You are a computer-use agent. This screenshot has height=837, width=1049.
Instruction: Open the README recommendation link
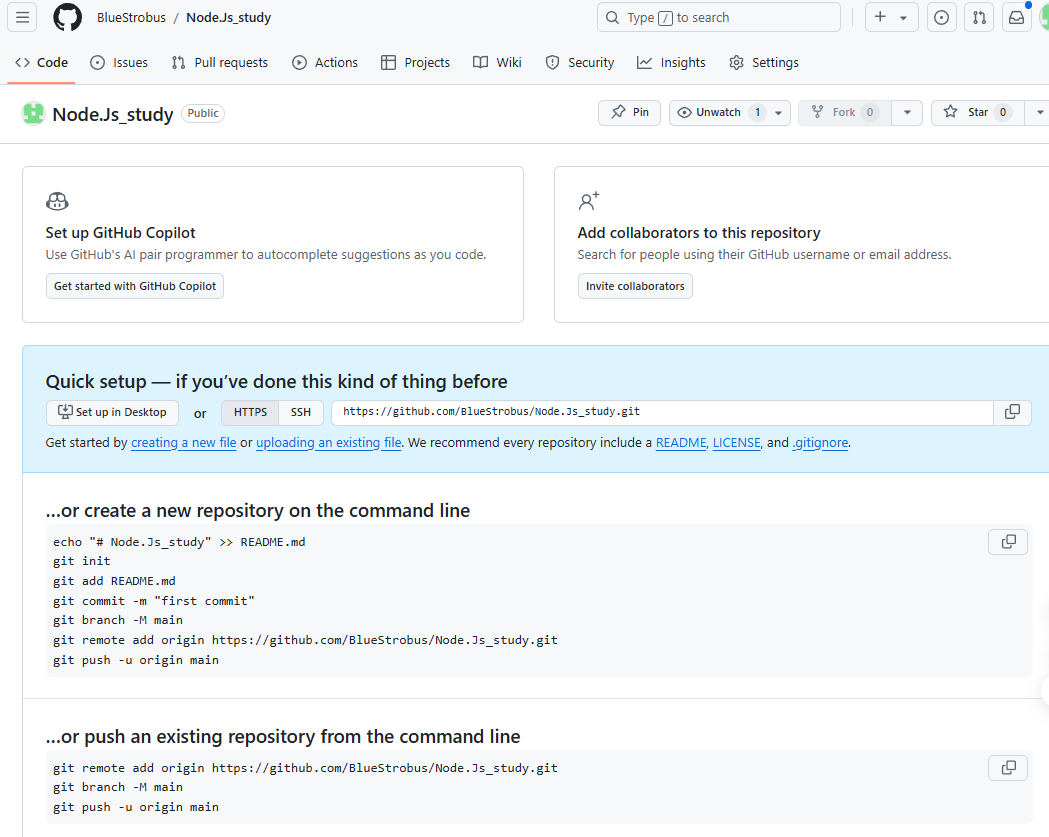(681, 443)
